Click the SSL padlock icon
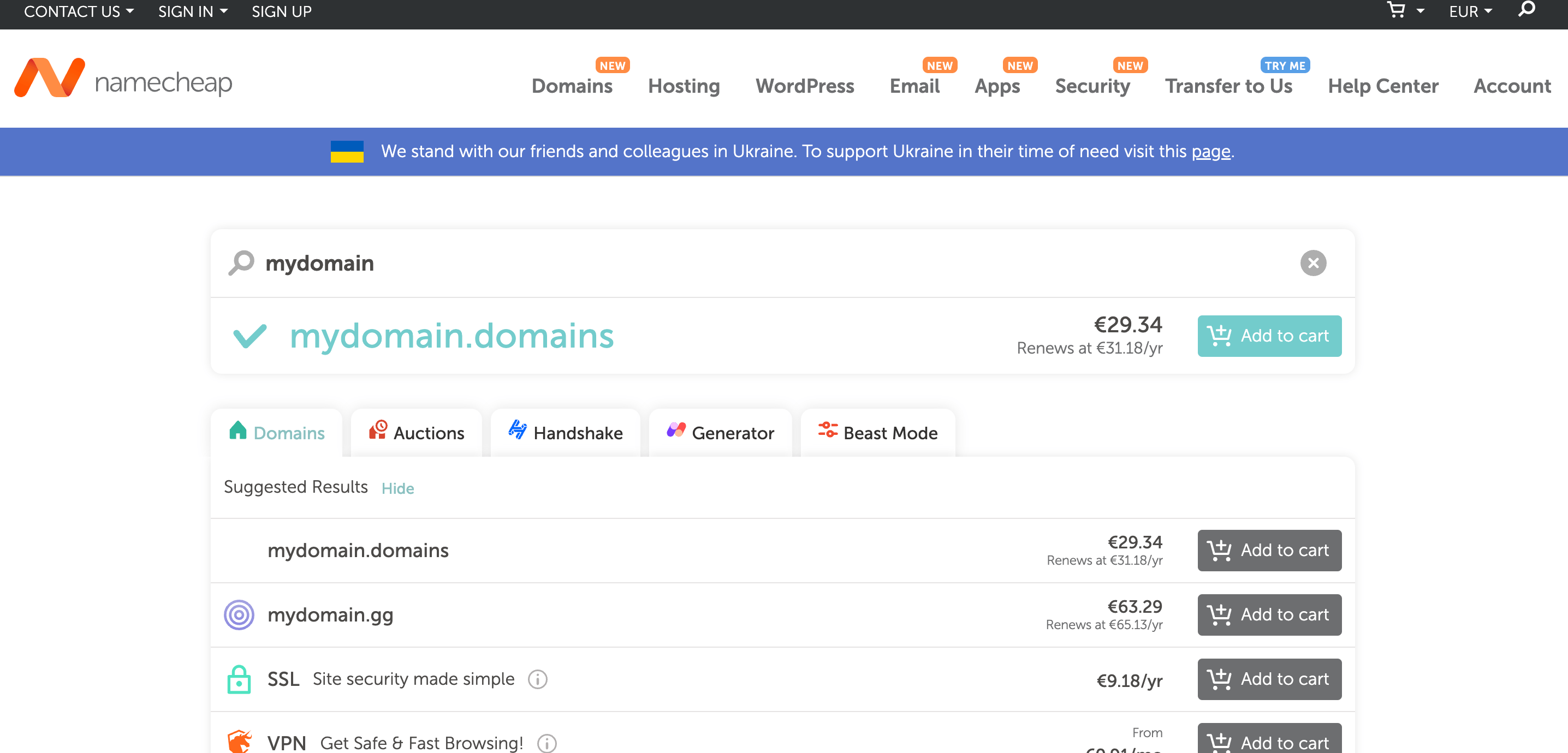Screen dimensions: 1568x753 [239, 679]
